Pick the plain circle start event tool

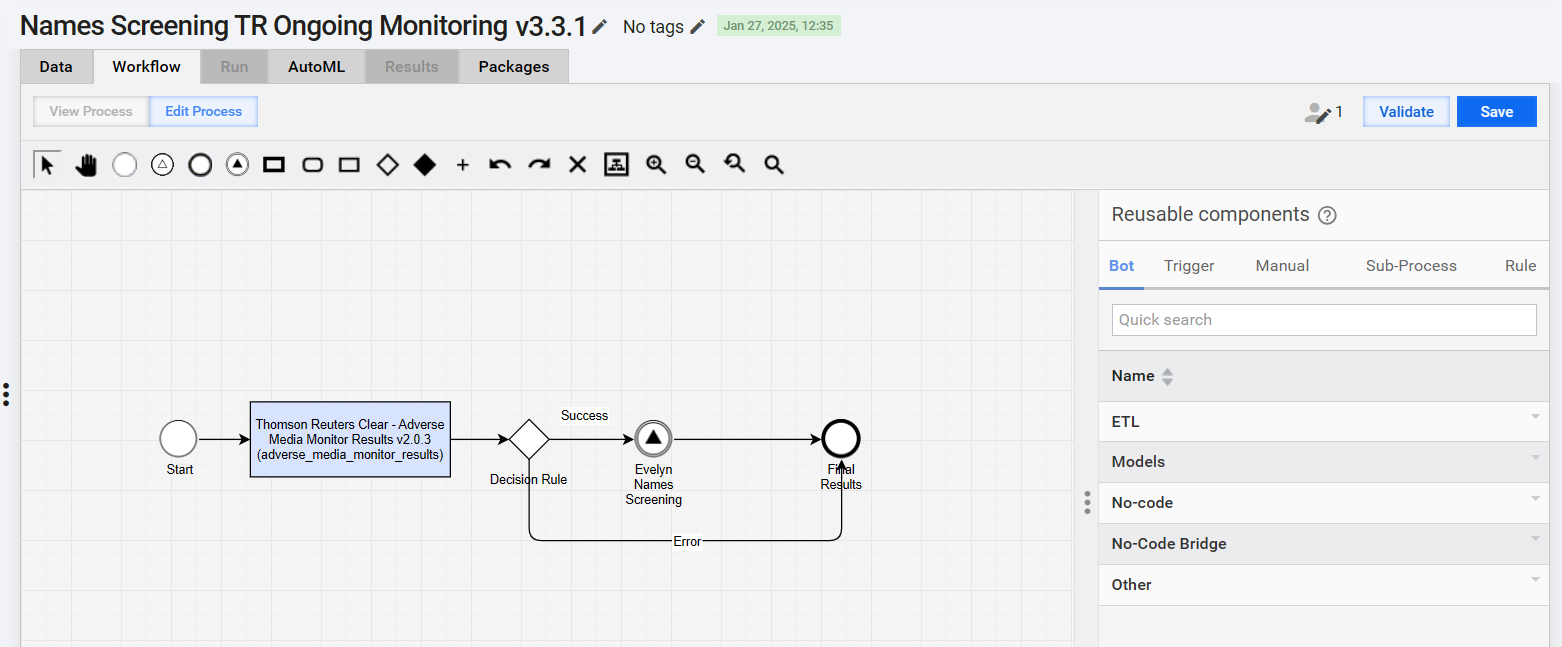[x=124, y=165]
